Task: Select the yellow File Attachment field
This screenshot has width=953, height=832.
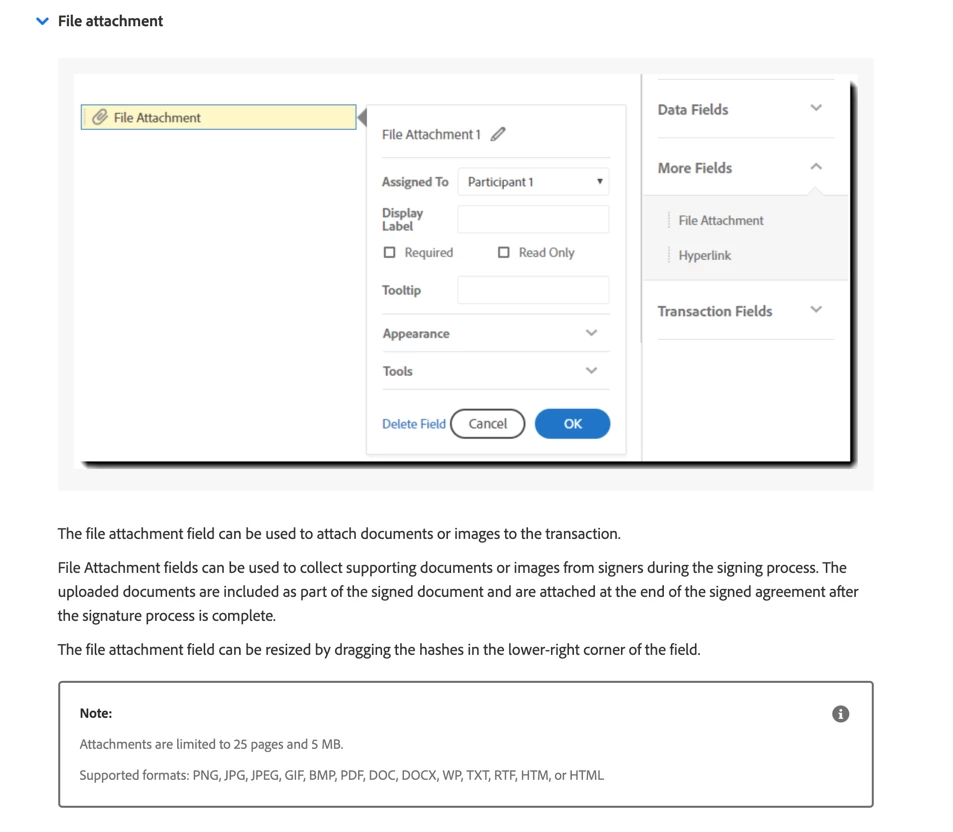Action: pyautogui.click(x=219, y=117)
